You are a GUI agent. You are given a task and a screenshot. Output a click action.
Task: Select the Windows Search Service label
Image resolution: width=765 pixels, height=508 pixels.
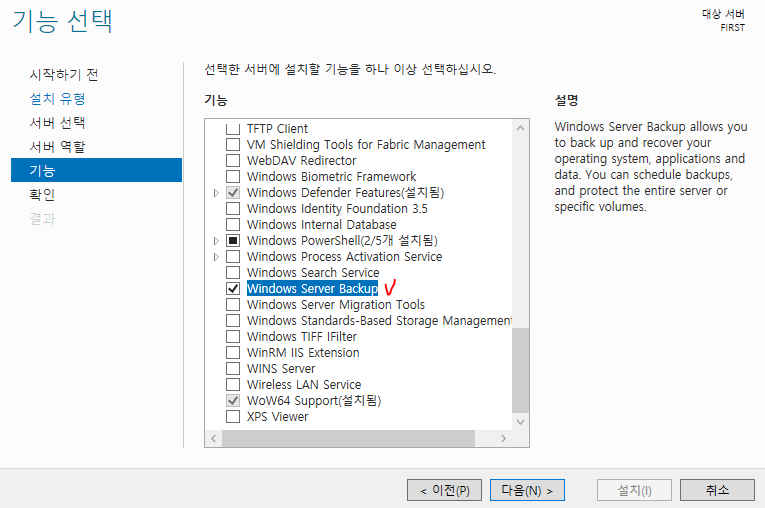[x=313, y=272]
